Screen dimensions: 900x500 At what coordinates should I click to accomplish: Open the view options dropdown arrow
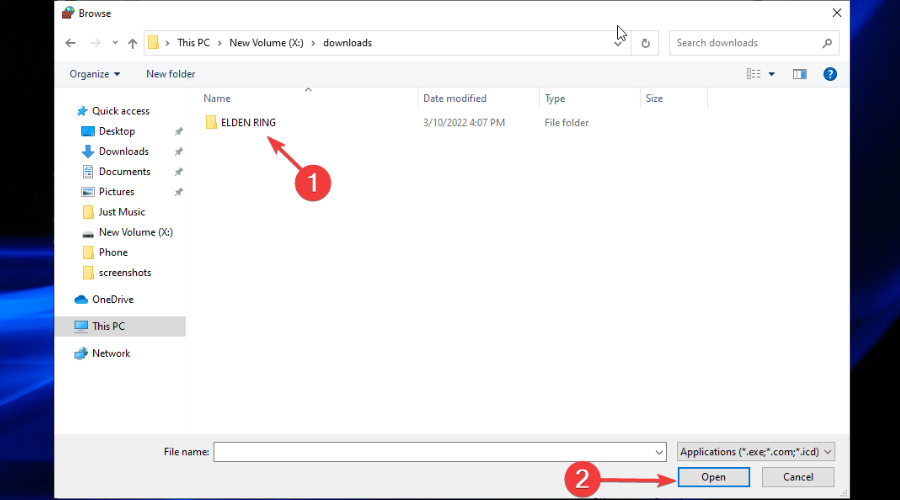pyautogui.click(x=771, y=74)
